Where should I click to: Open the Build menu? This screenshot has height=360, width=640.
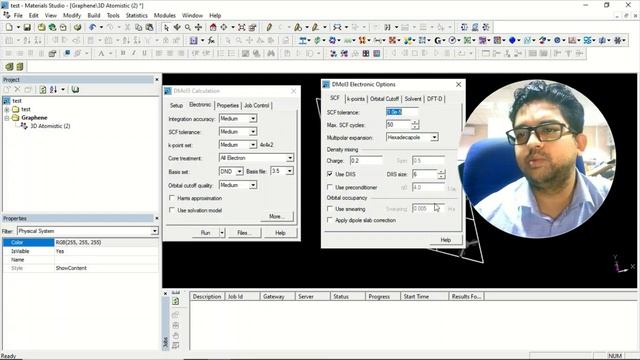coord(94,16)
